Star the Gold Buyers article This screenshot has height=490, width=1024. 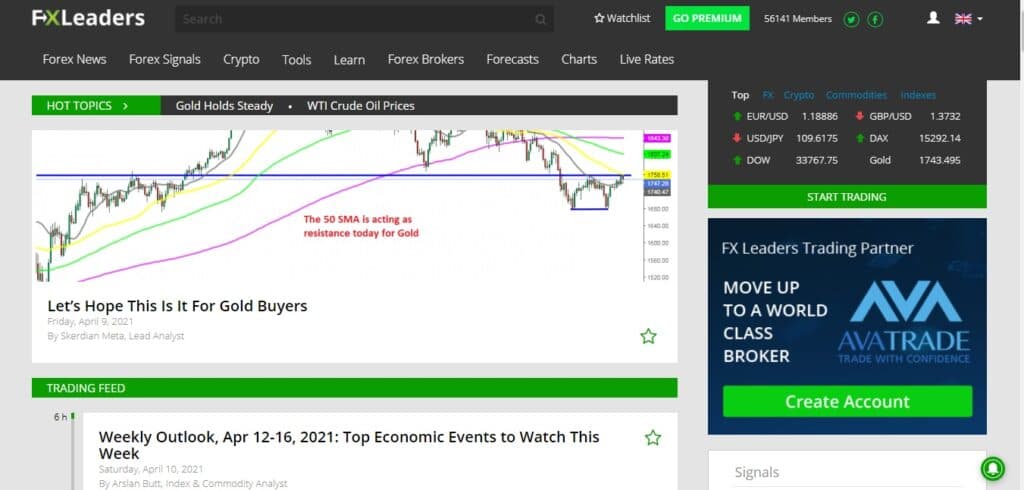coord(648,336)
